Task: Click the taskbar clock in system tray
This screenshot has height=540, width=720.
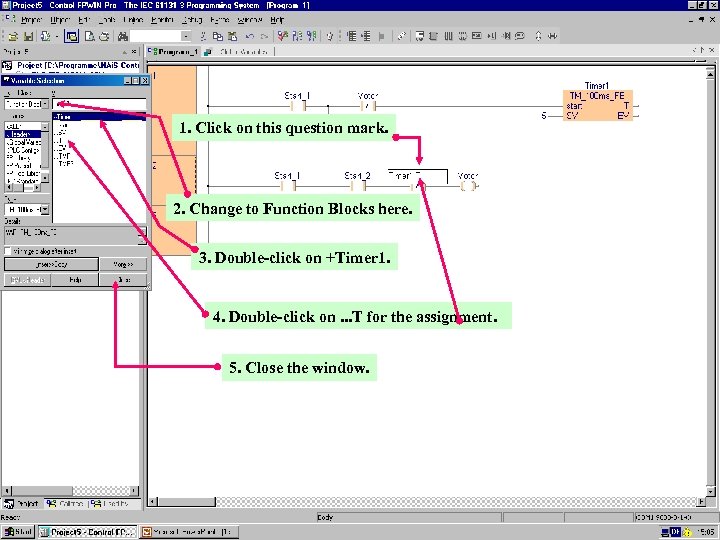Action: (x=705, y=532)
